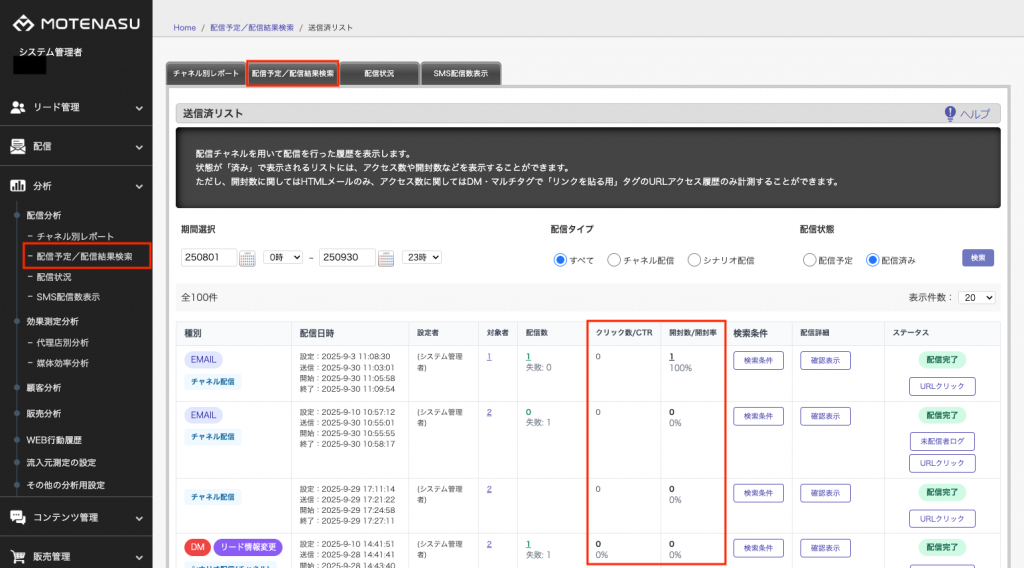Change the 表示件数 dropdown showing 20
The height and width of the screenshot is (568, 1024).
tap(976, 298)
